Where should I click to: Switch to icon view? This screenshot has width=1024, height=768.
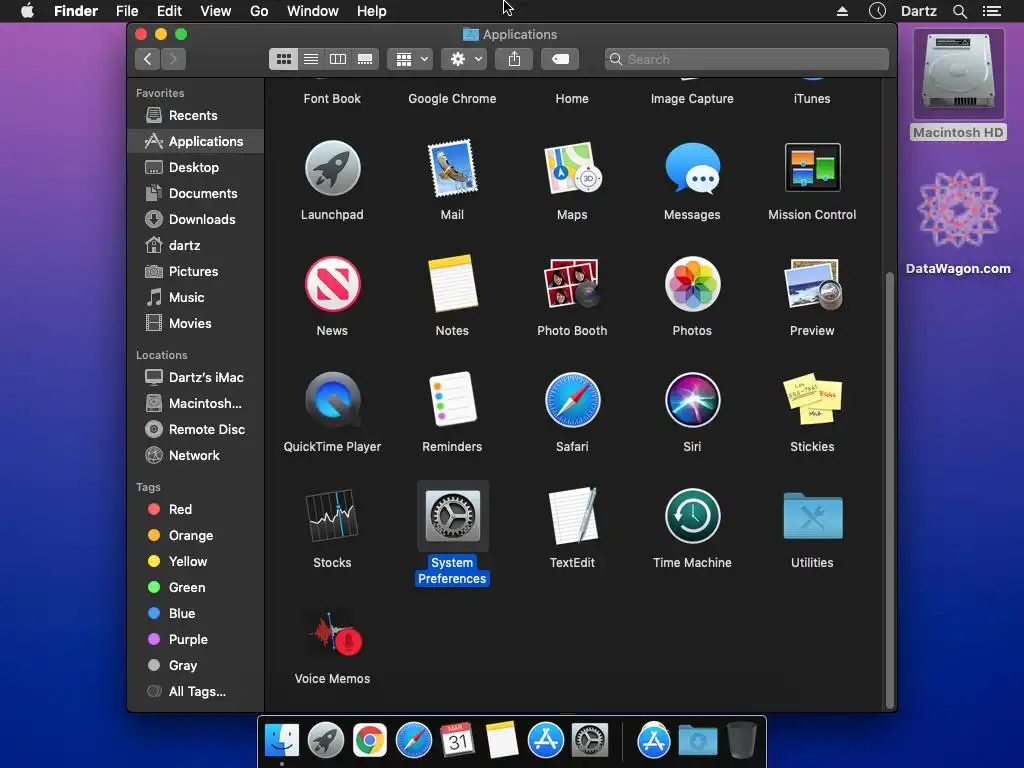tap(283, 59)
